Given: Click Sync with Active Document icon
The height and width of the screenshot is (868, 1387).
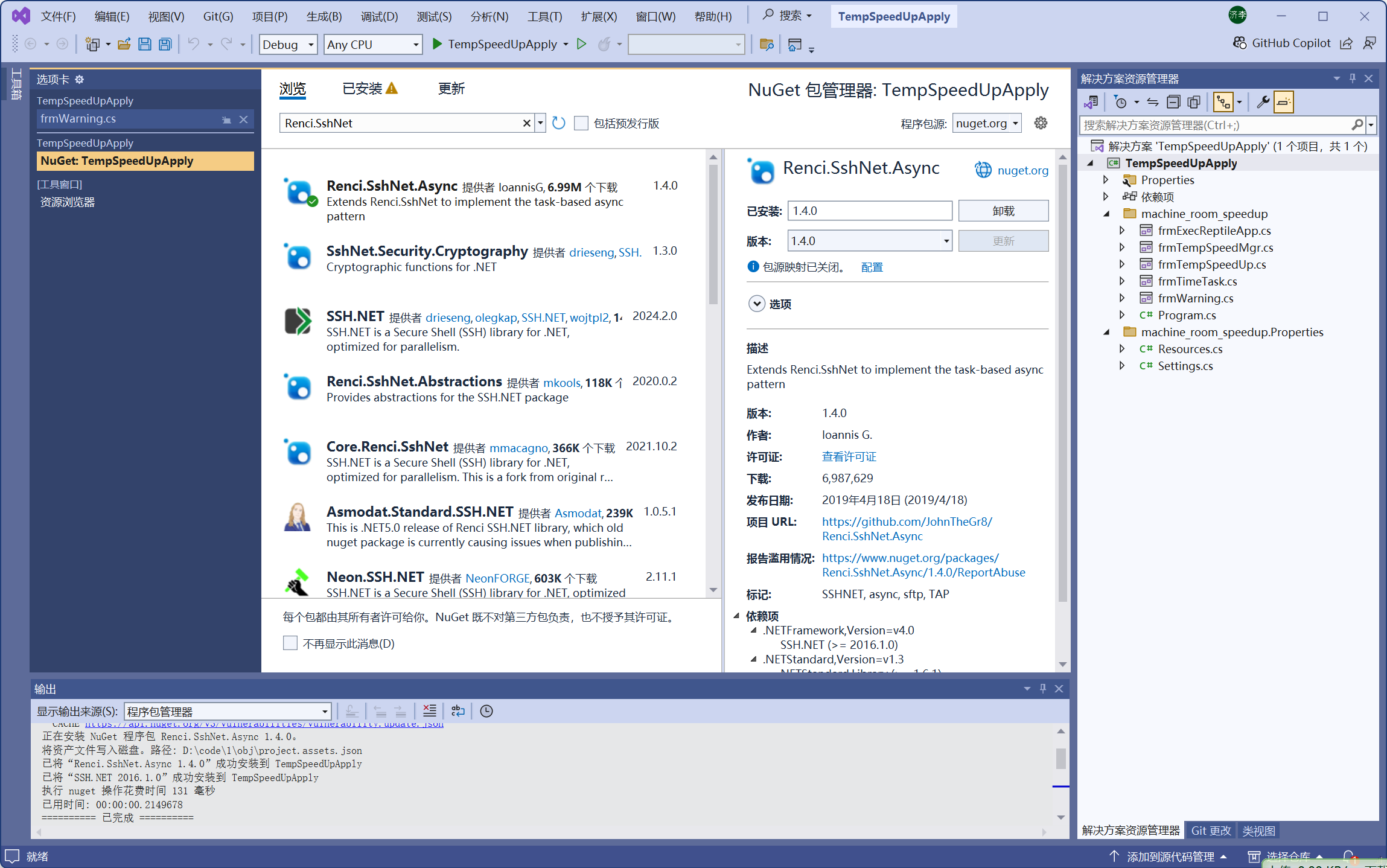Looking at the screenshot, I should pyautogui.click(x=1153, y=102).
